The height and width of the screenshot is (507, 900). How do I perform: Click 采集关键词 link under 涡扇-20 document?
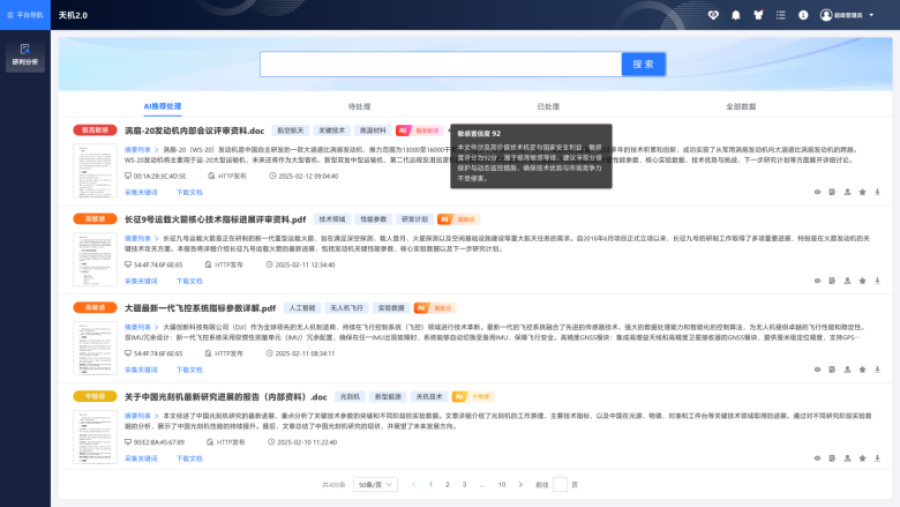[x=141, y=191]
